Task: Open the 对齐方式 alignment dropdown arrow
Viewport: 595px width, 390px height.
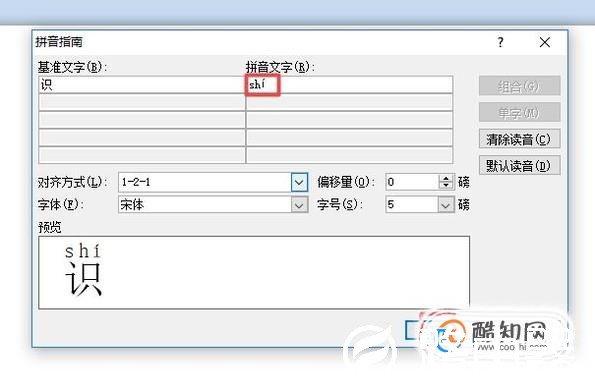Action: coord(299,182)
